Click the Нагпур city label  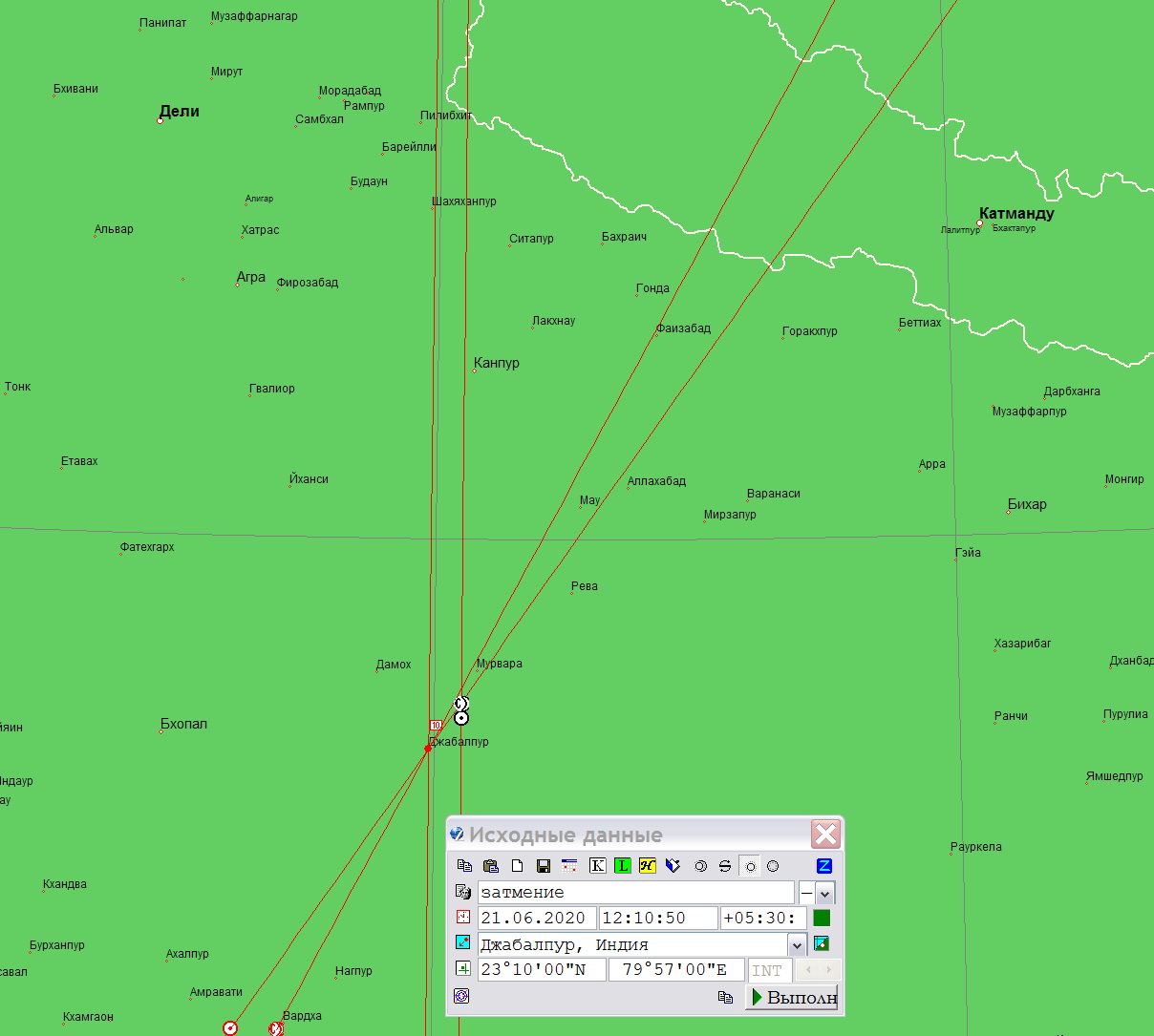[x=353, y=971]
